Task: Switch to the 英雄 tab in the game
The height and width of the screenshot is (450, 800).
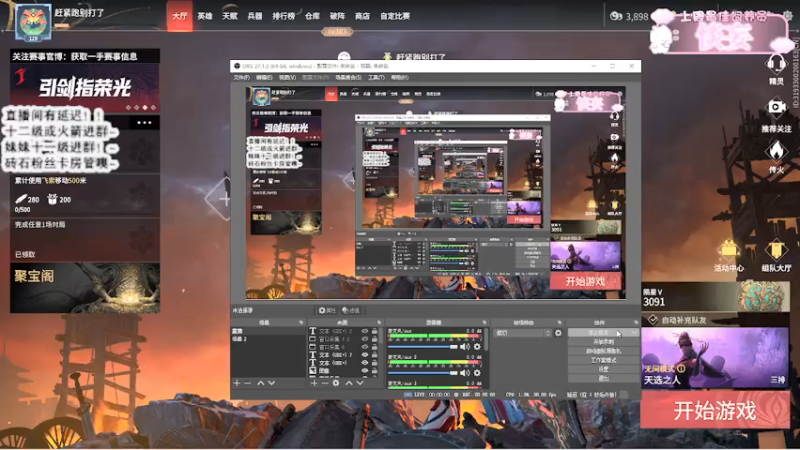Action: click(x=205, y=16)
